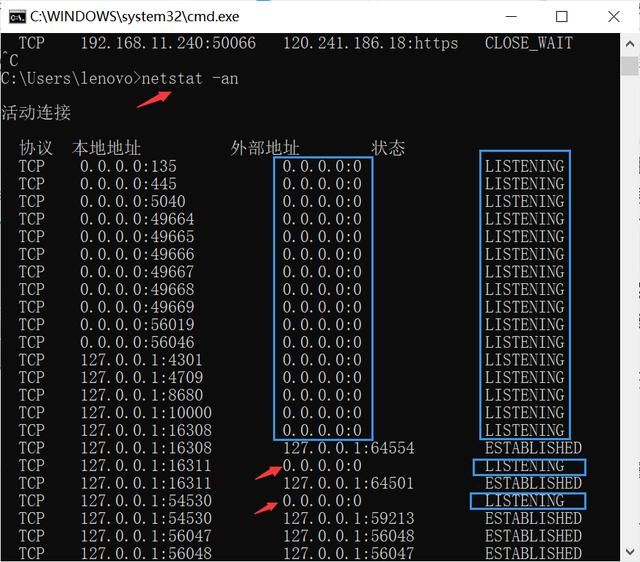Click the scrollbar up arrow
The height and width of the screenshot is (562, 640).
(630, 44)
